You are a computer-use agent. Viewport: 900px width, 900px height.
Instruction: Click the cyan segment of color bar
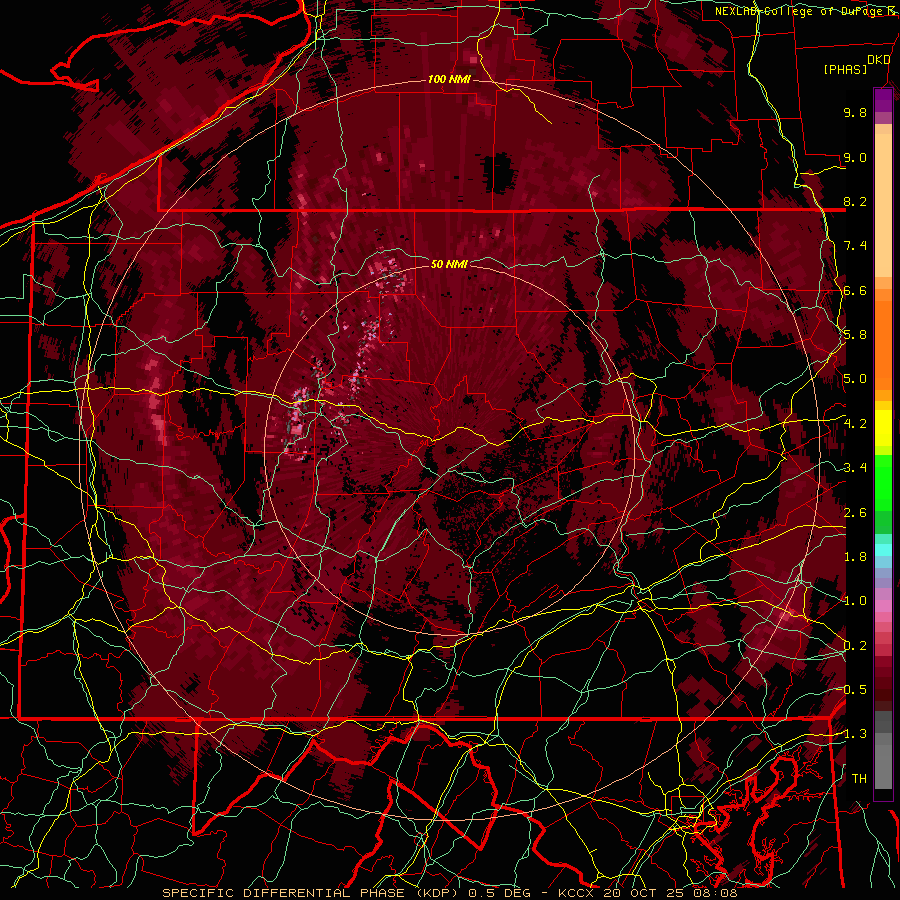pos(883,549)
